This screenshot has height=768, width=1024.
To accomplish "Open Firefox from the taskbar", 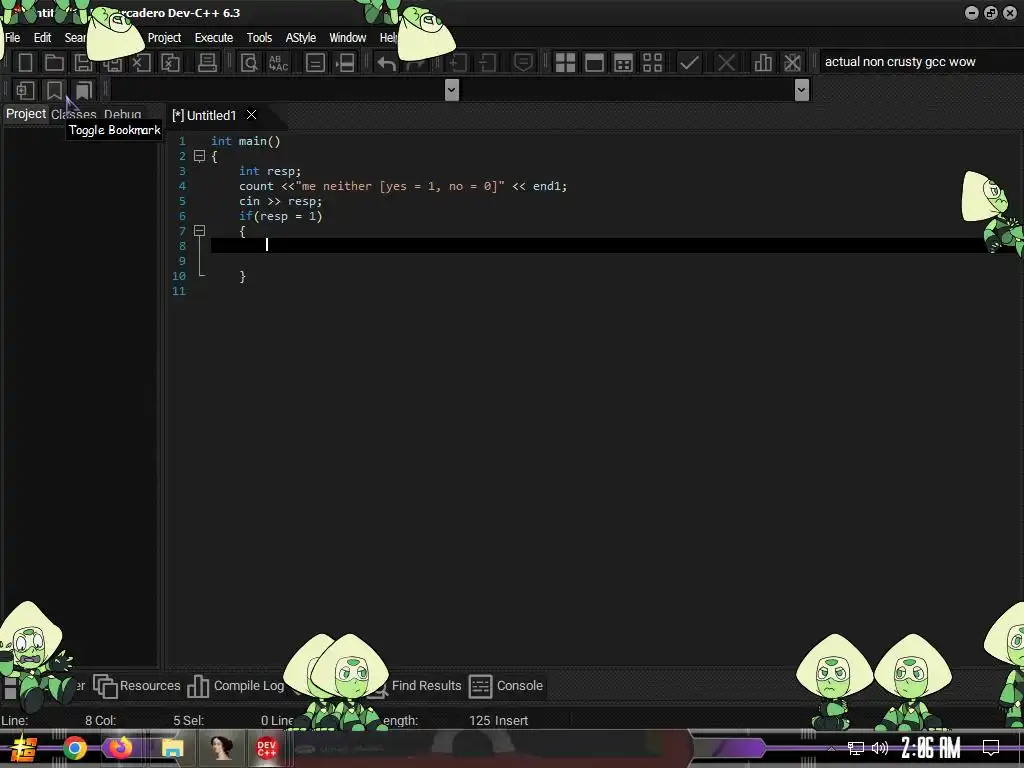I will (x=120, y=748).
